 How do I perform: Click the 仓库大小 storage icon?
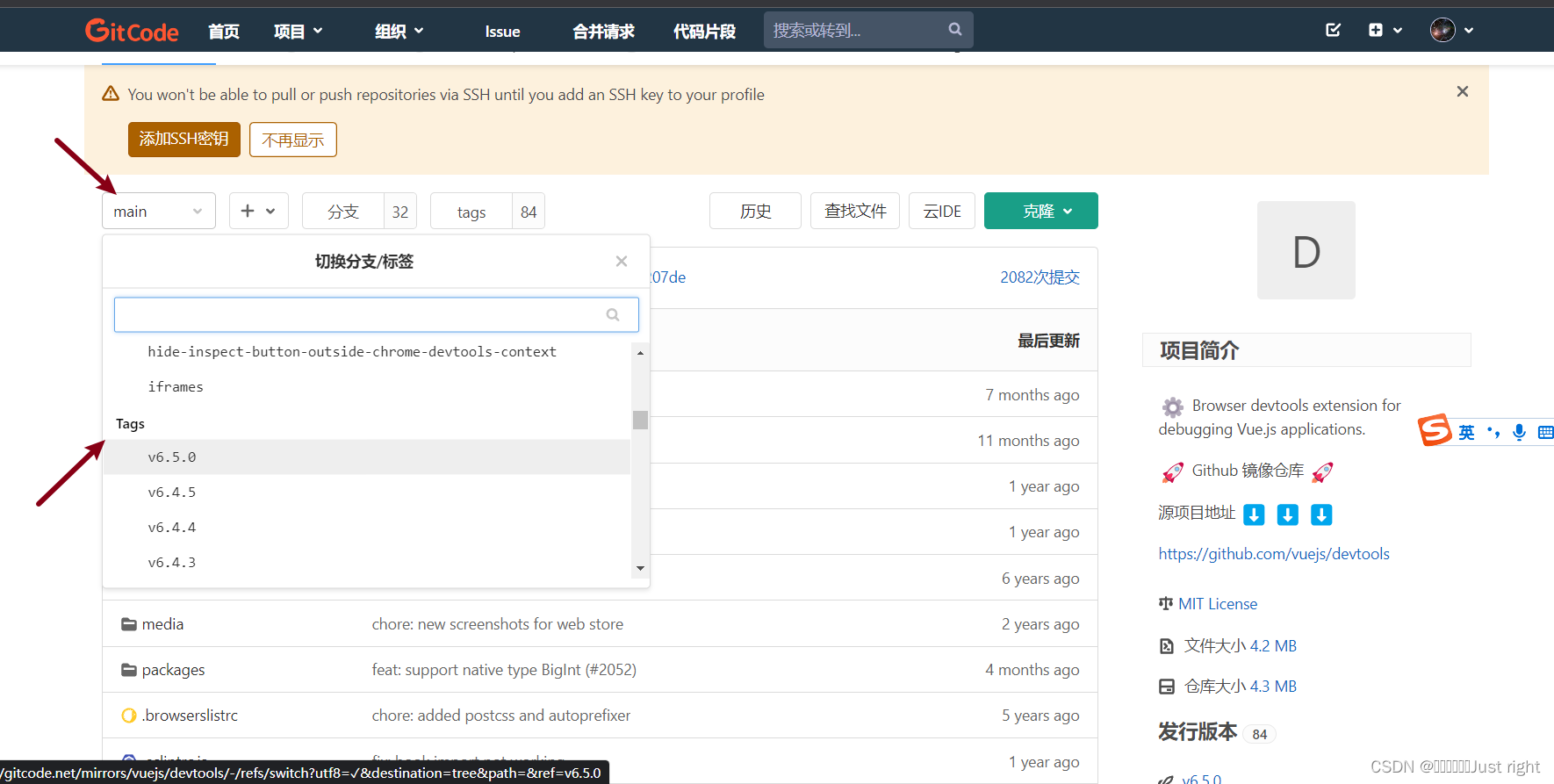(1166, 687)
